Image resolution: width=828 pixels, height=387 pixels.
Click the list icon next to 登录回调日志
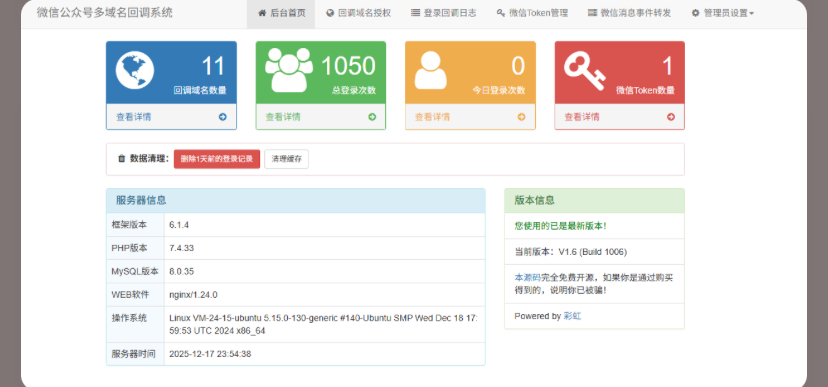click(x=416, y=13)
